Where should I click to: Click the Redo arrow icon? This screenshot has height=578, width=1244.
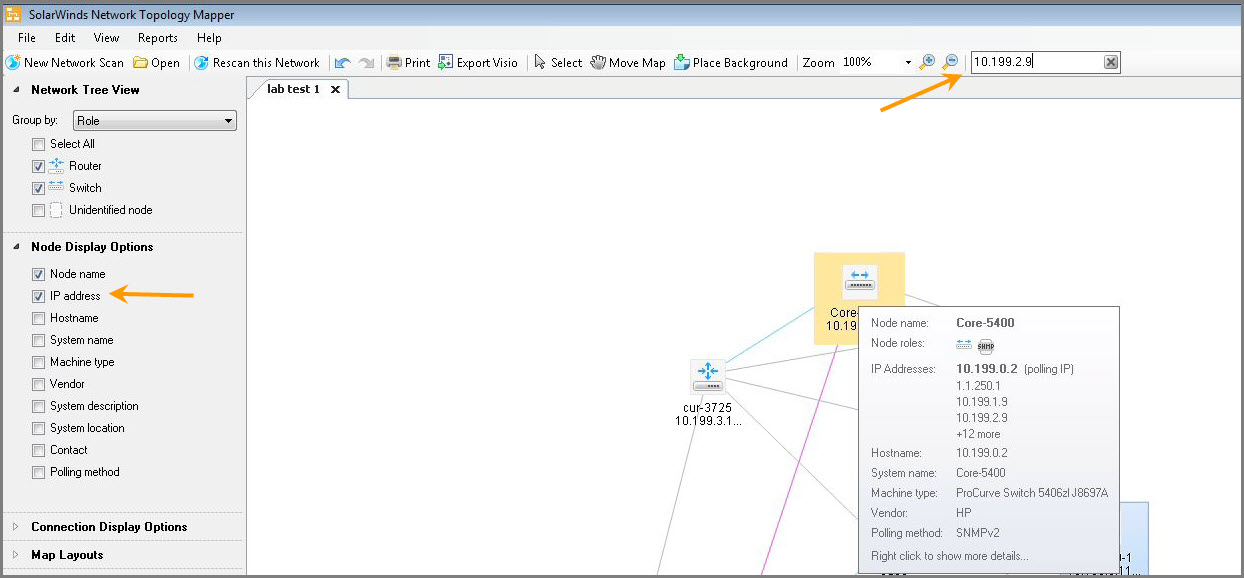coord(366,62)
